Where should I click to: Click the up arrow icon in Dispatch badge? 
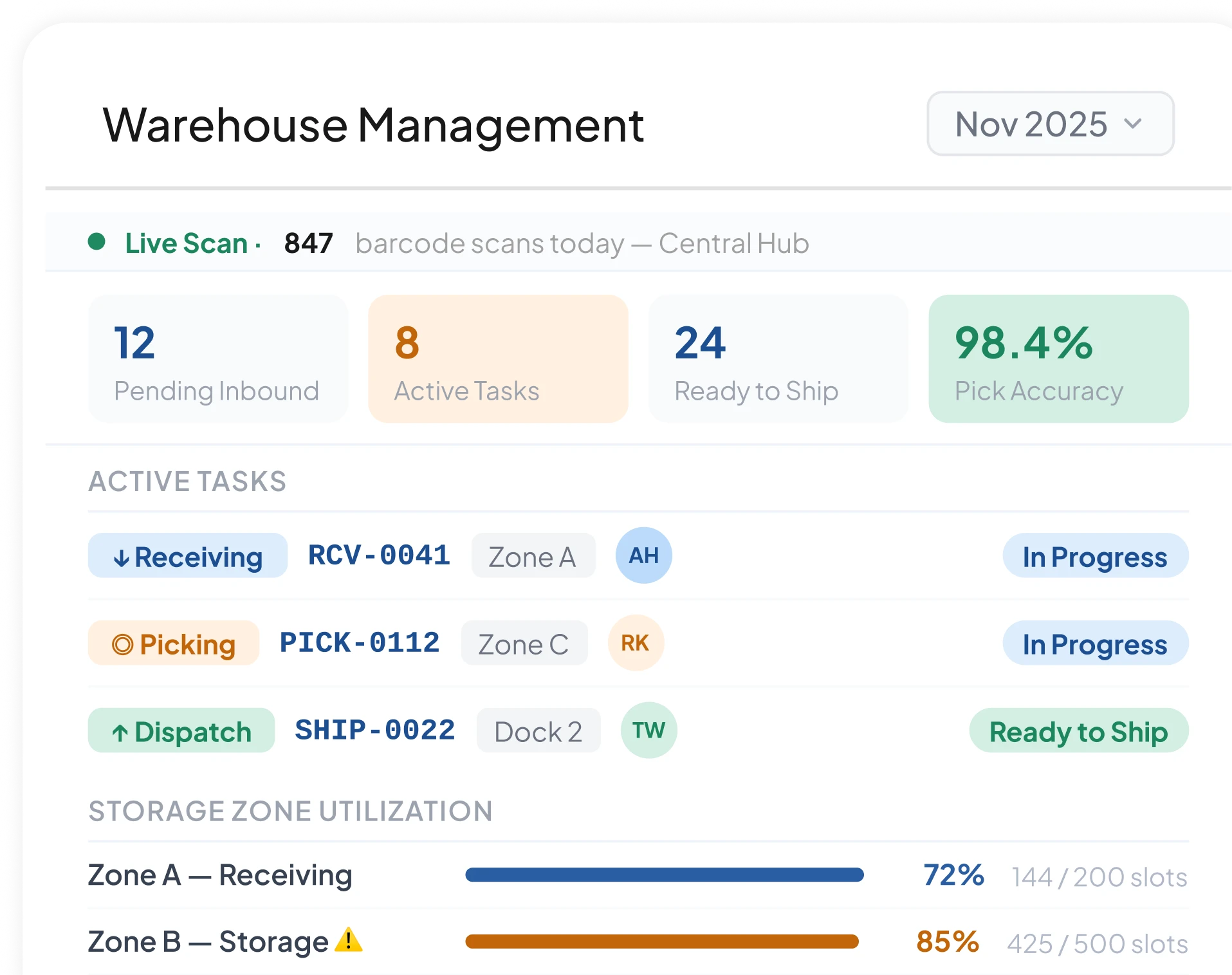click(120, 732)
